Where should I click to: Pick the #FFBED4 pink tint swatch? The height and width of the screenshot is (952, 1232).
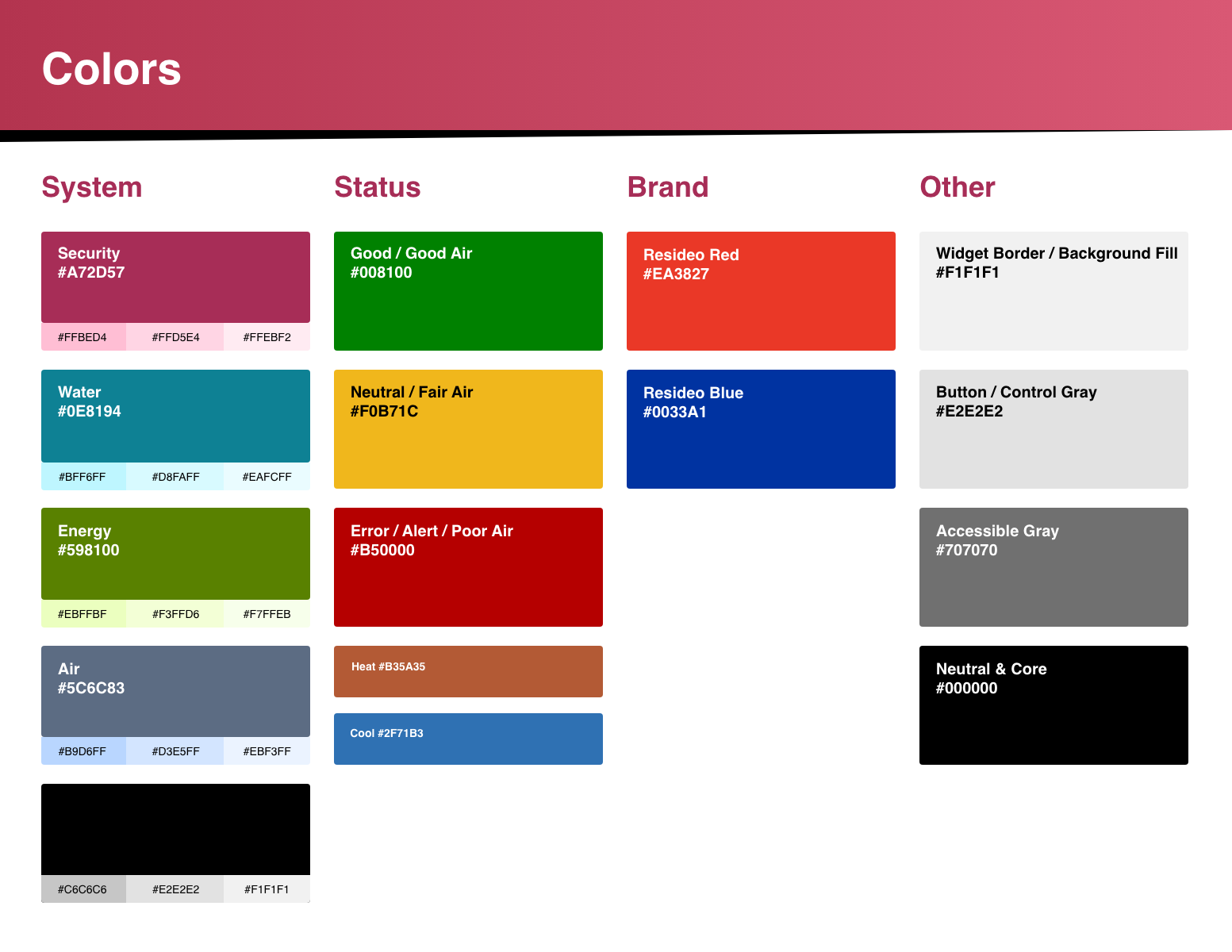coord(83,337)
